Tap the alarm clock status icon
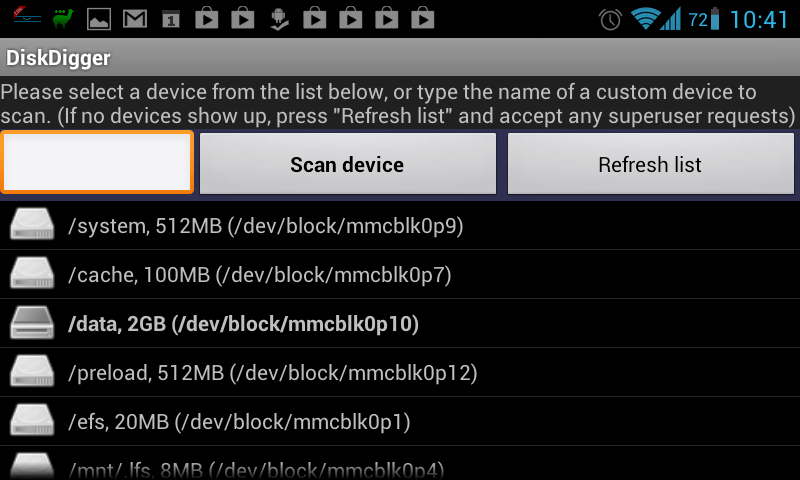This screenshot has width=800, height=480. coord(610,20)
